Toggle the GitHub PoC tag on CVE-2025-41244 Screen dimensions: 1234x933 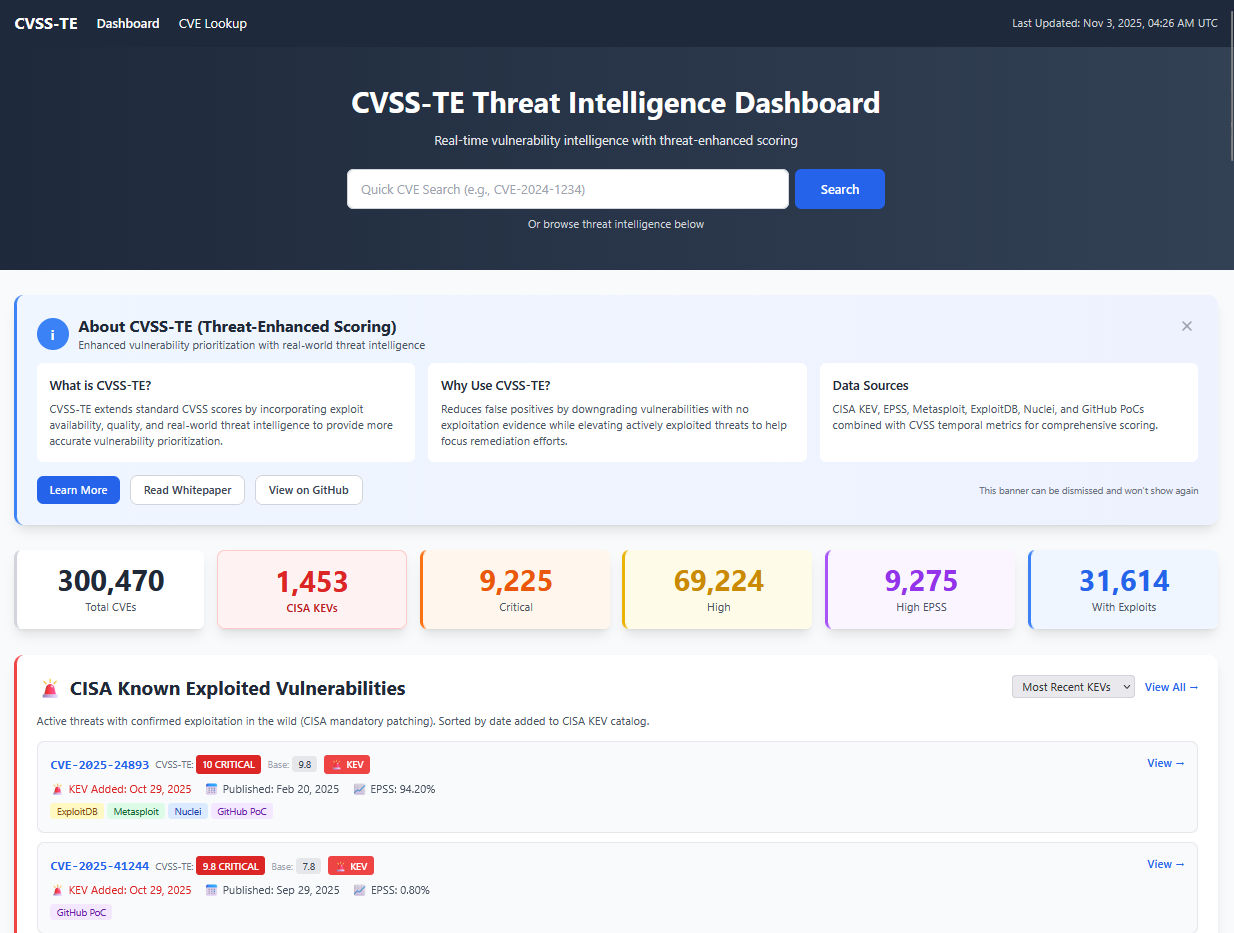80,912
